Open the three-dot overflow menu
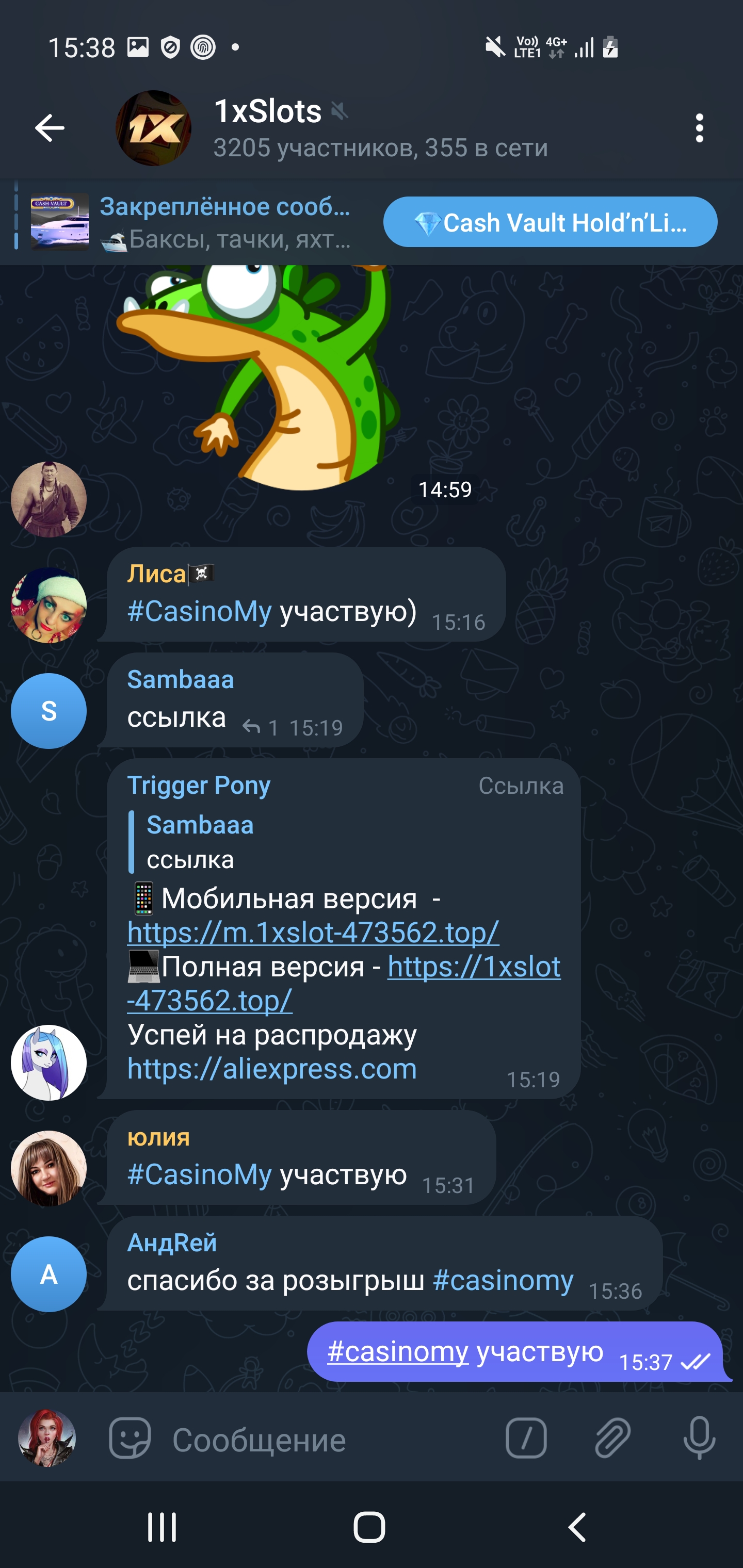743x1568 pixels. click(x=699, y=128)
